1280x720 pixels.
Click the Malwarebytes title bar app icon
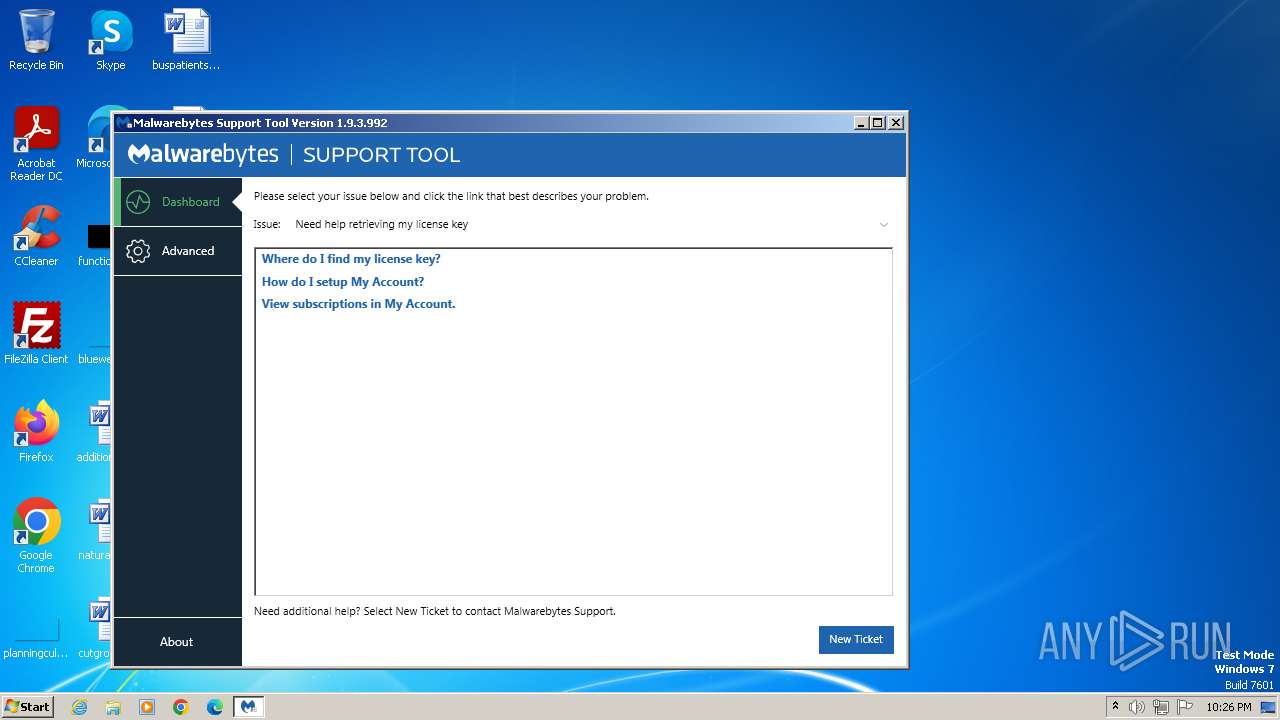123,123
